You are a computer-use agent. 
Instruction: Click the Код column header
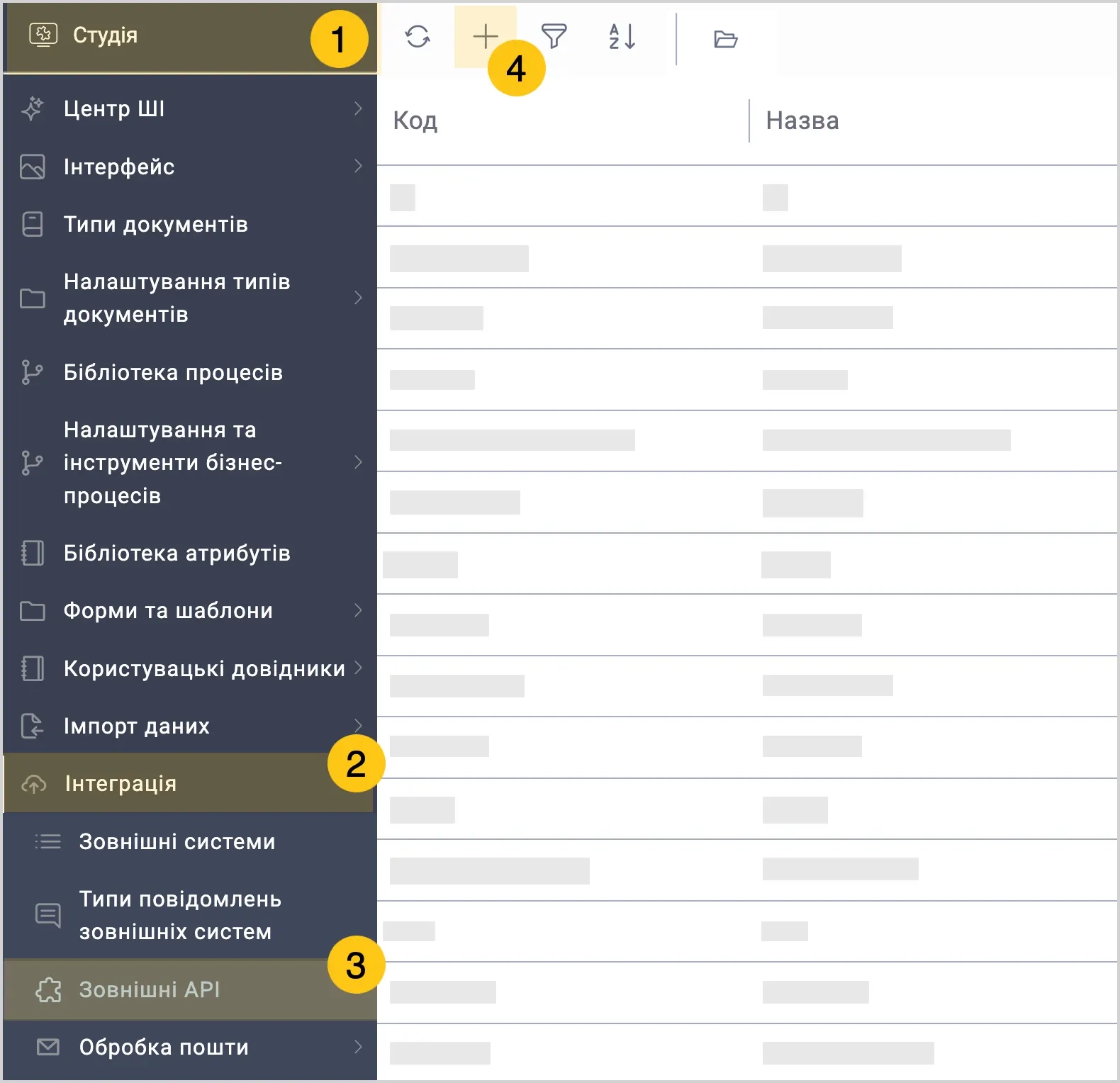415,121
